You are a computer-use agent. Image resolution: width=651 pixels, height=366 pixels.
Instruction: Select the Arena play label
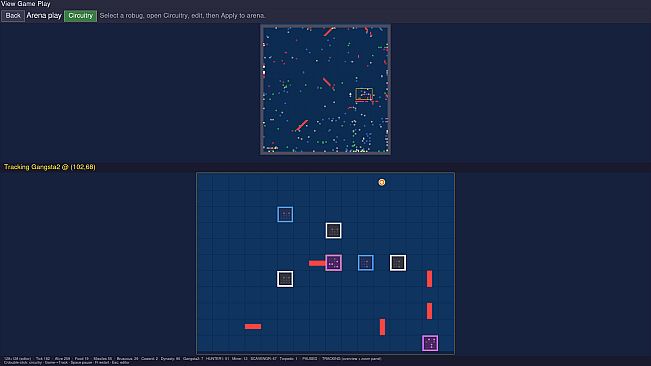point(44,16)
